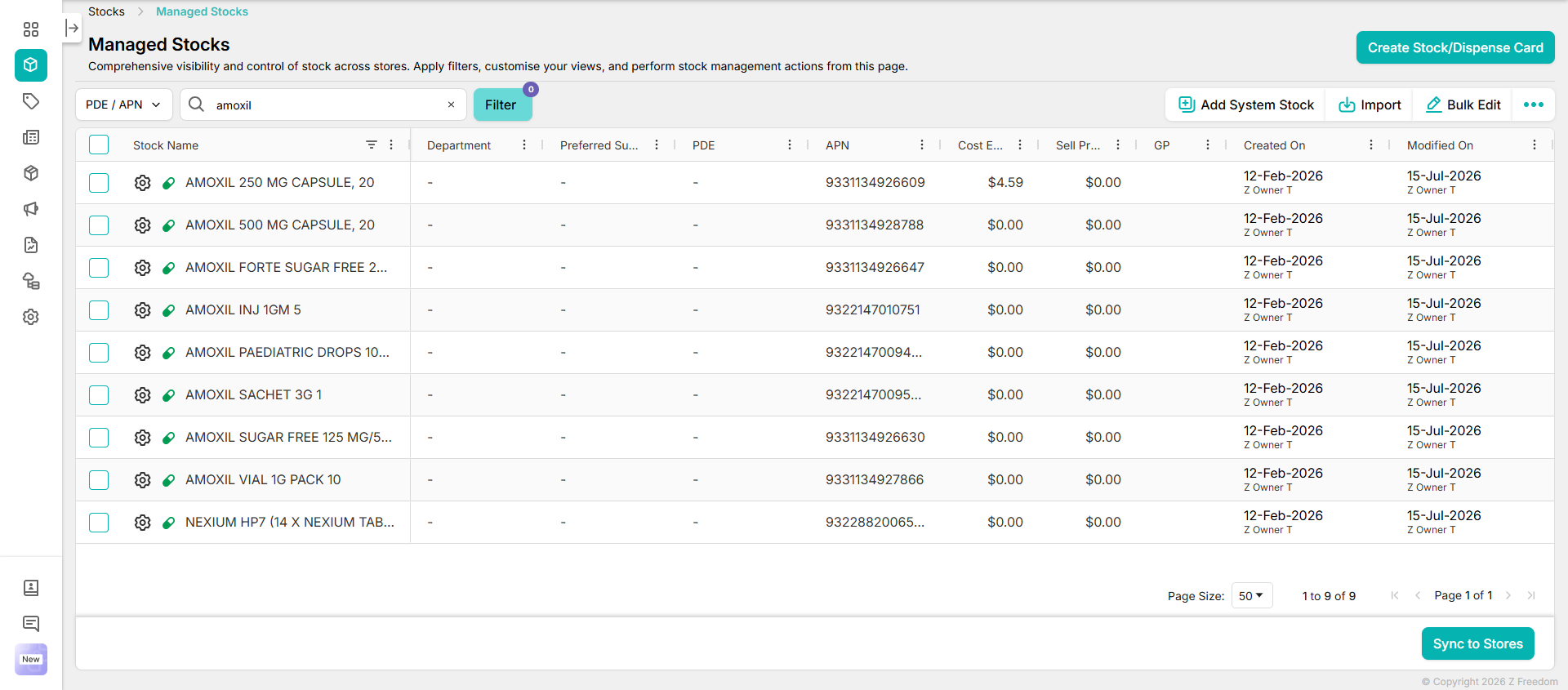Open PDE column menu dots
1568x690 pixels.
790,145
